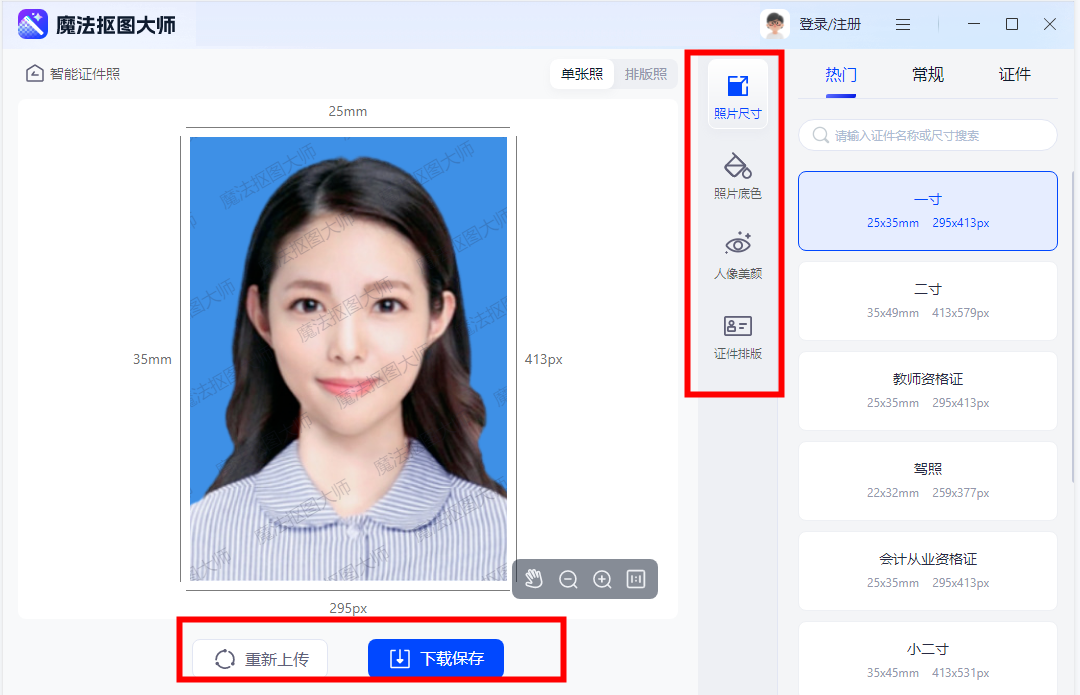This screenshot has height=695, width=1080.
Task: Click the actual-size ratio icon
Action: tap(635, 578)
